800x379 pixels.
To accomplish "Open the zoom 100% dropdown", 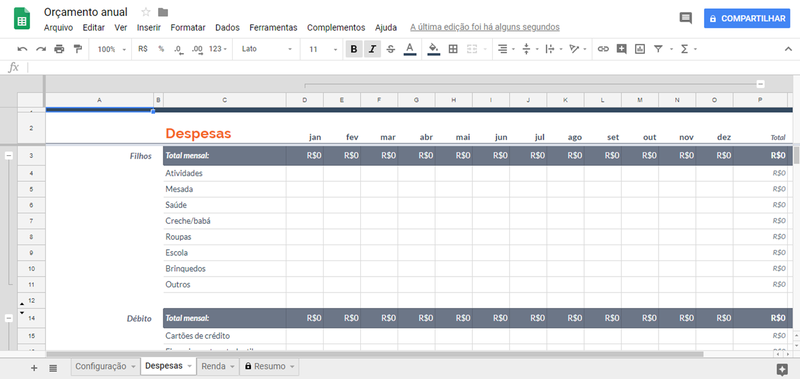I will [111, 49].
